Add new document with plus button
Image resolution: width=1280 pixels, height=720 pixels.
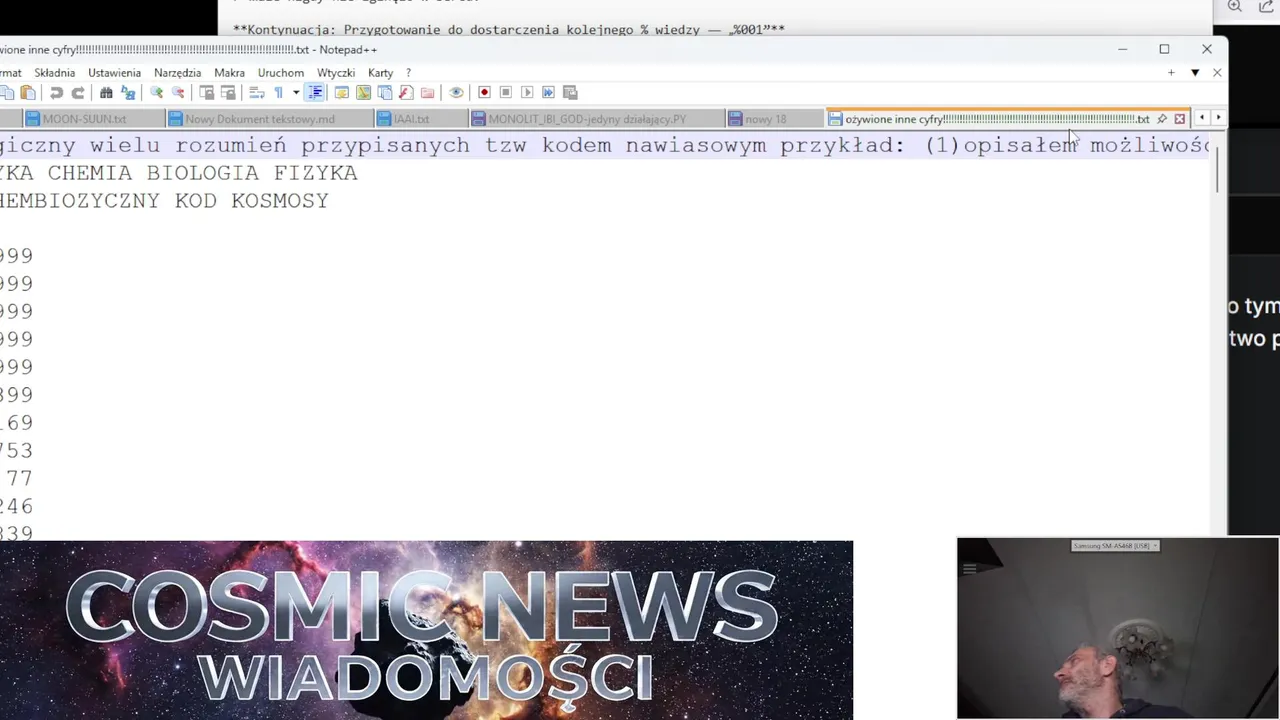tap(1171, 73)
